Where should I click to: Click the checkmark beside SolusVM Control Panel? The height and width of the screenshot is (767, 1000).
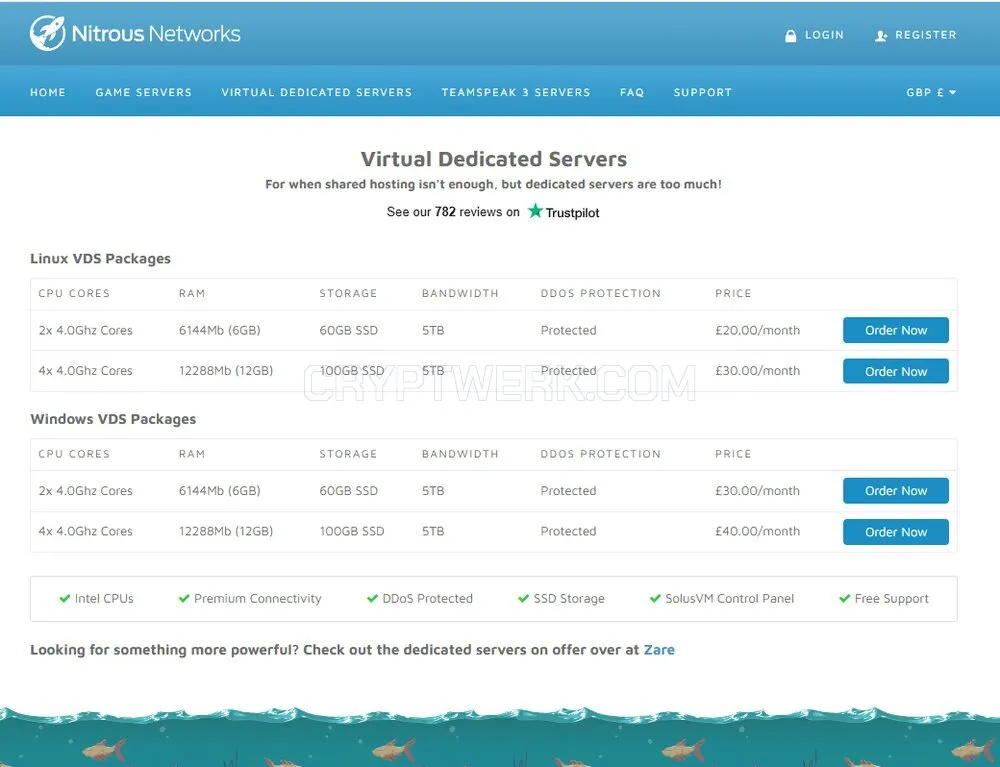655,598
